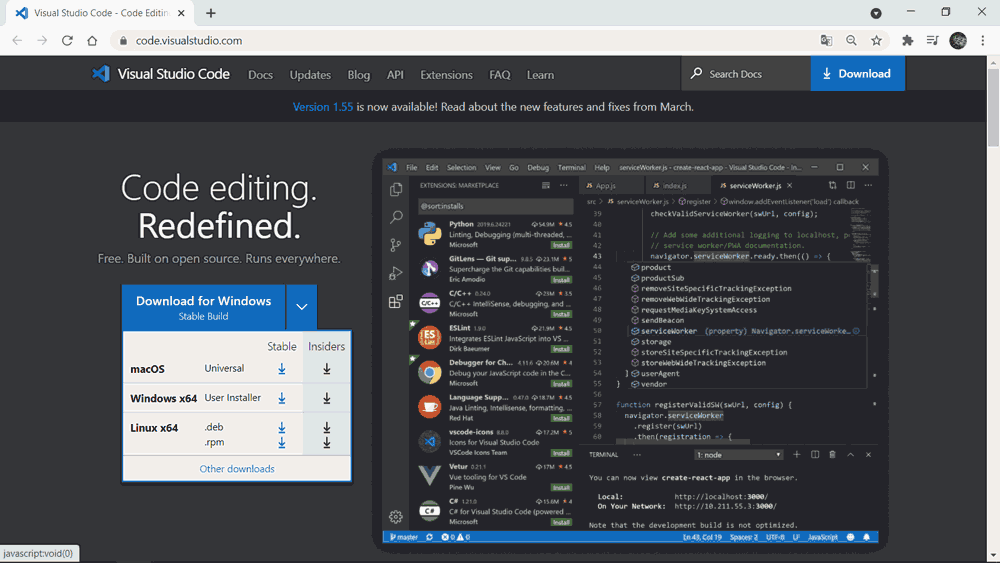Download Windows x64 Insiders build
Viewport: 1000px width, 563px height.
point(327,398)
